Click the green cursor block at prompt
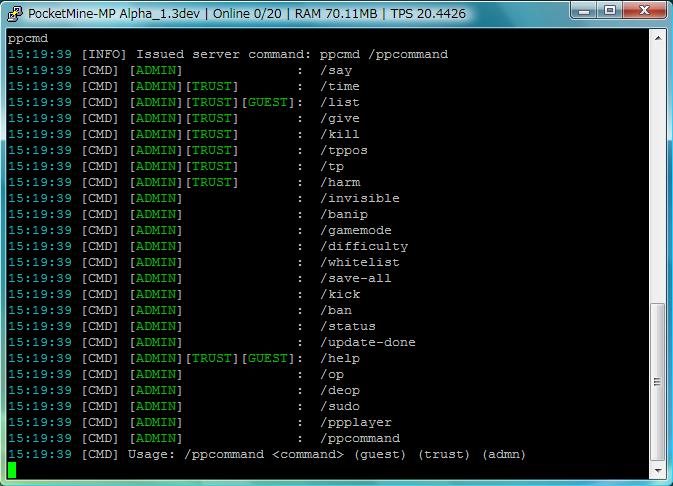Screen dimensions: 673x486 click(12, 470)
